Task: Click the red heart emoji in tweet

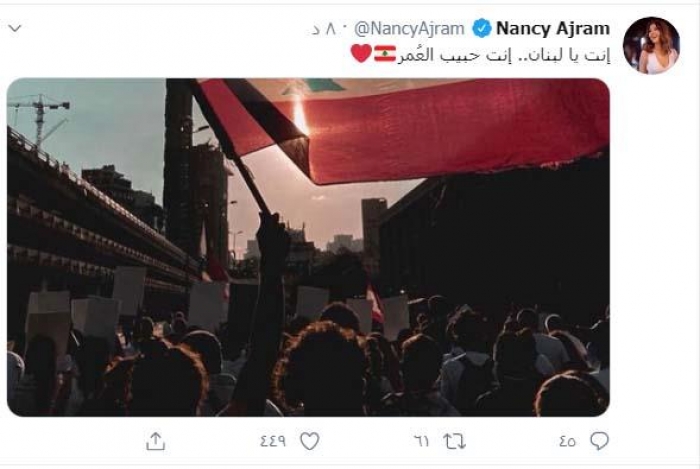Action: pos(360,53)
